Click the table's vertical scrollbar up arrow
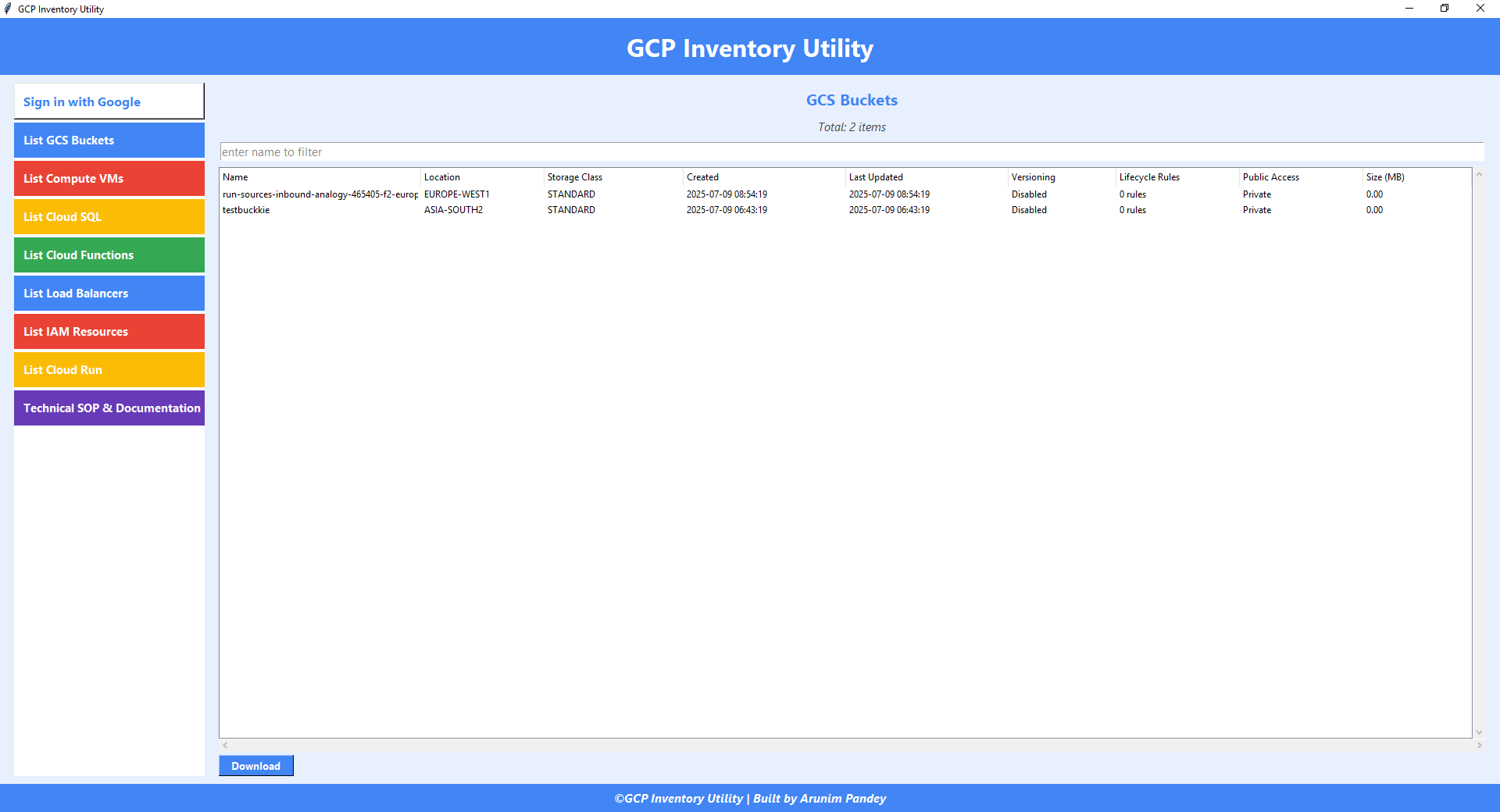Image resolution: width=1500 pixels, height=812 pixels. point(1479,175)
